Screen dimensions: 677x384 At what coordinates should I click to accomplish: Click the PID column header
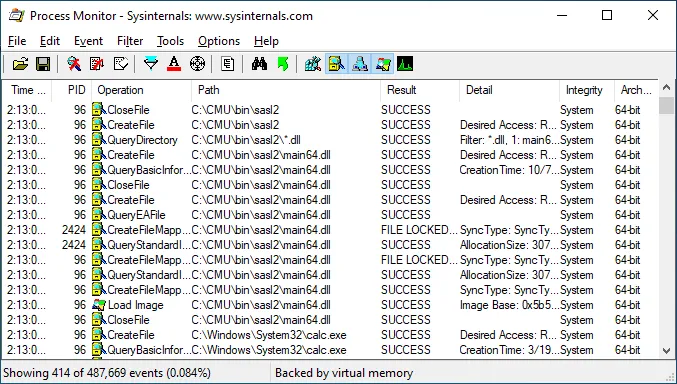72,90
